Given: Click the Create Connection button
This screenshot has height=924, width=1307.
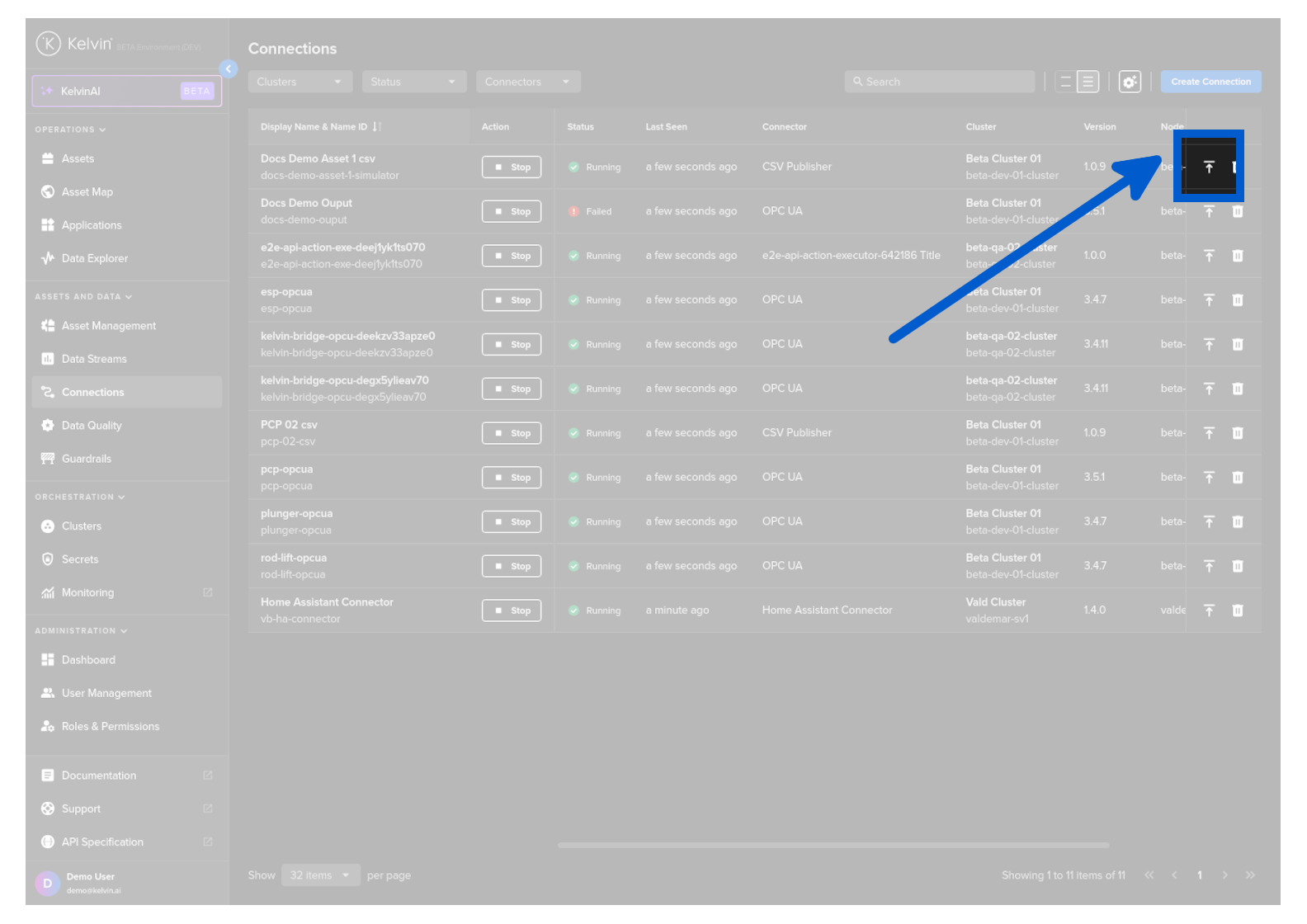Looking at the screenshot, I should 1210,82.
